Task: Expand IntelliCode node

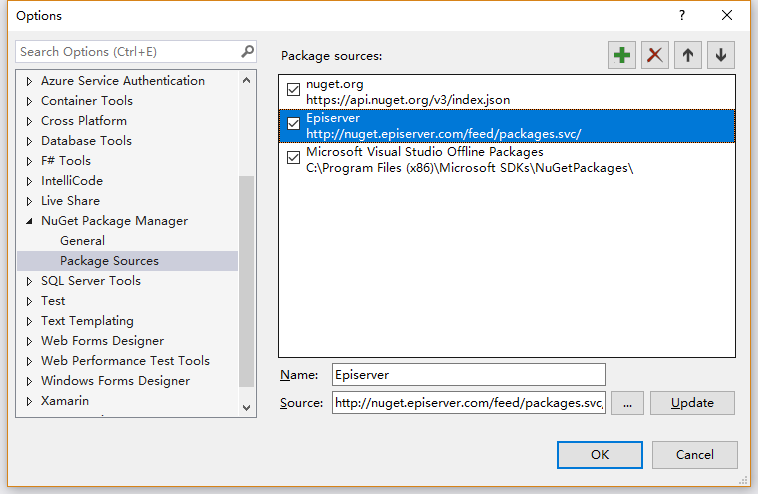Action: [29, 181]
